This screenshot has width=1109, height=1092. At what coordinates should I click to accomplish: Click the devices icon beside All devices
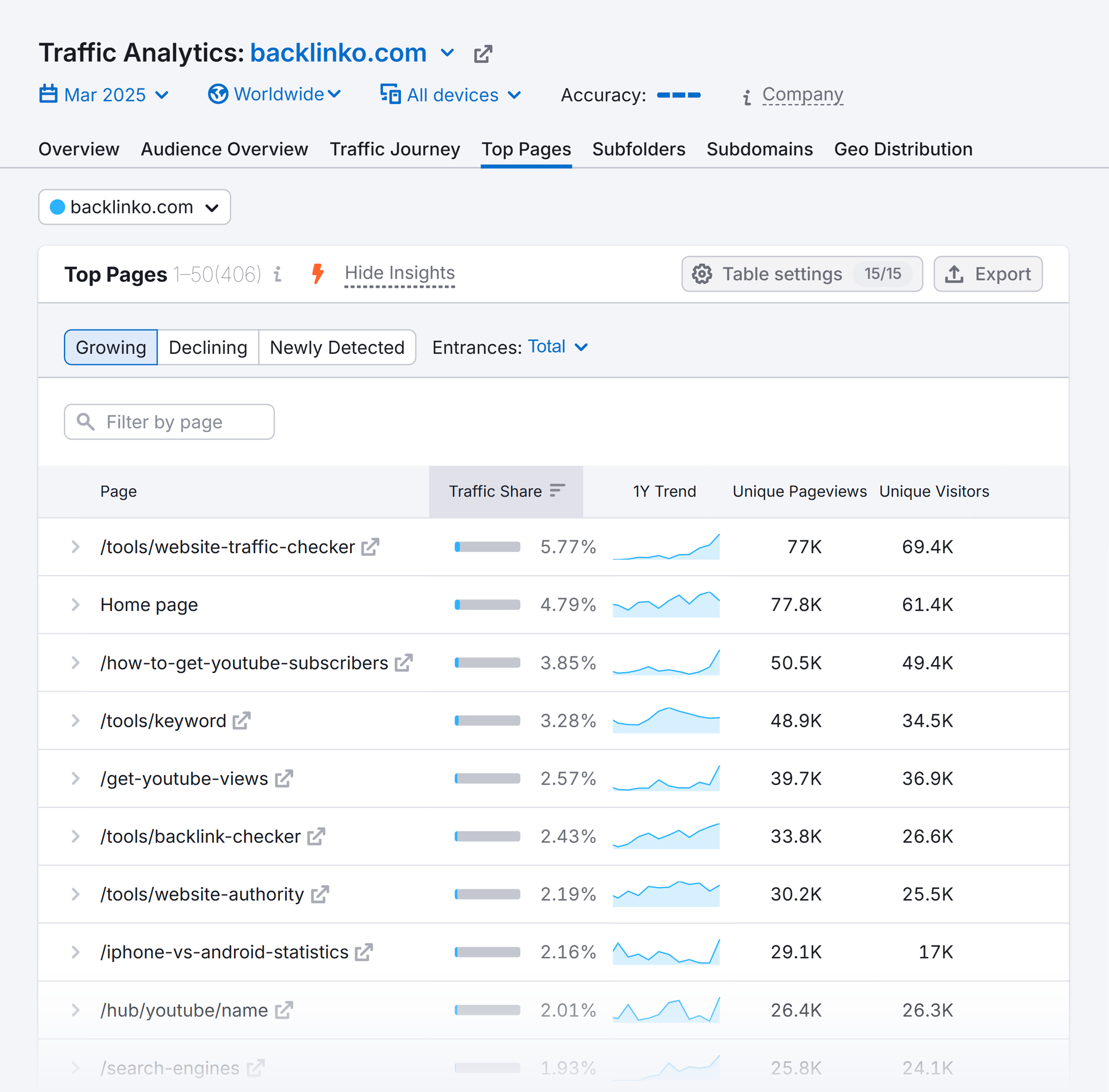[390, 94]
